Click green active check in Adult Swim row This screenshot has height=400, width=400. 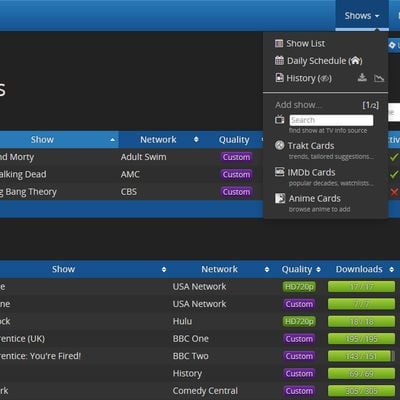coord(394,157)
